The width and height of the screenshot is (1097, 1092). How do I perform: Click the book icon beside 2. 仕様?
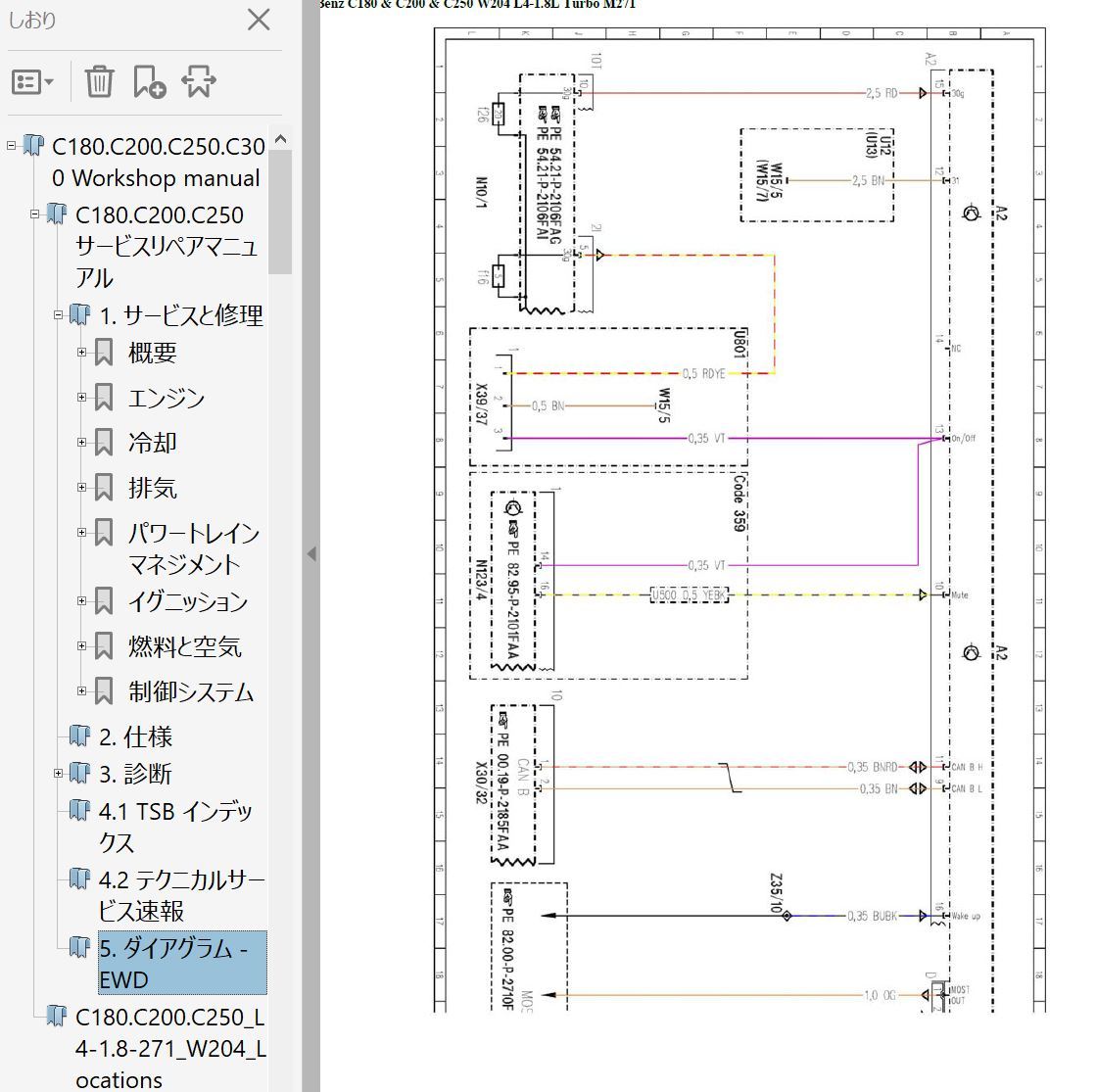79,736
